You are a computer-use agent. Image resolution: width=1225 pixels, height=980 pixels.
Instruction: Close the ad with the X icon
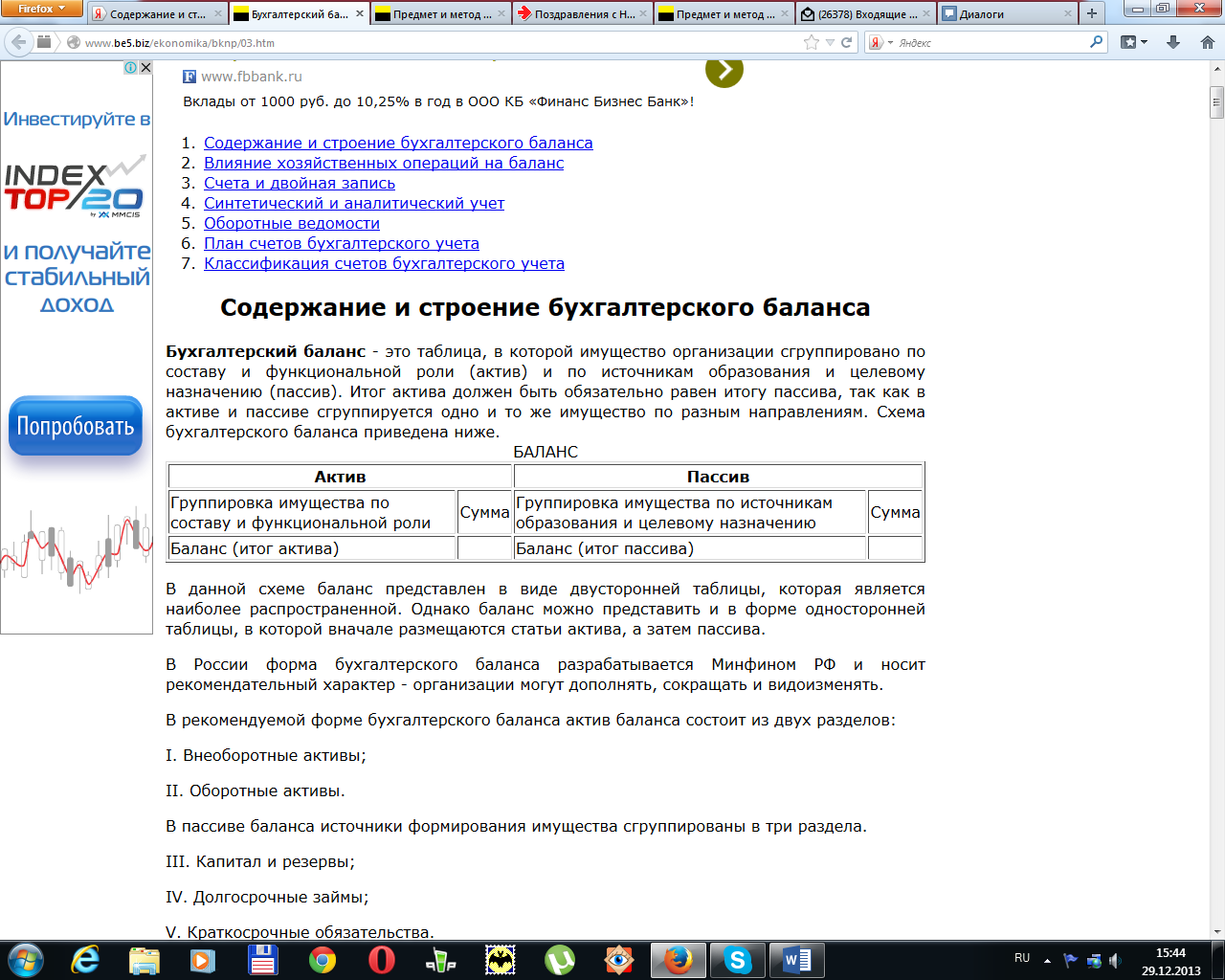[x=145, y=68]
